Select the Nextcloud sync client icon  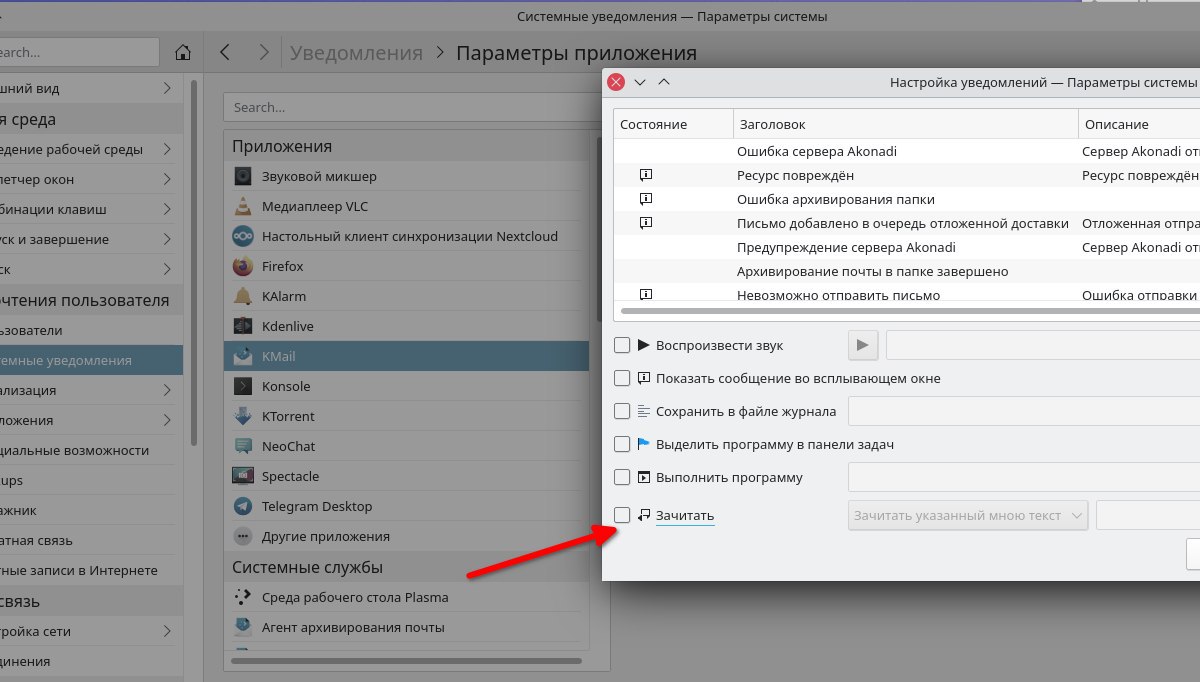243,236
